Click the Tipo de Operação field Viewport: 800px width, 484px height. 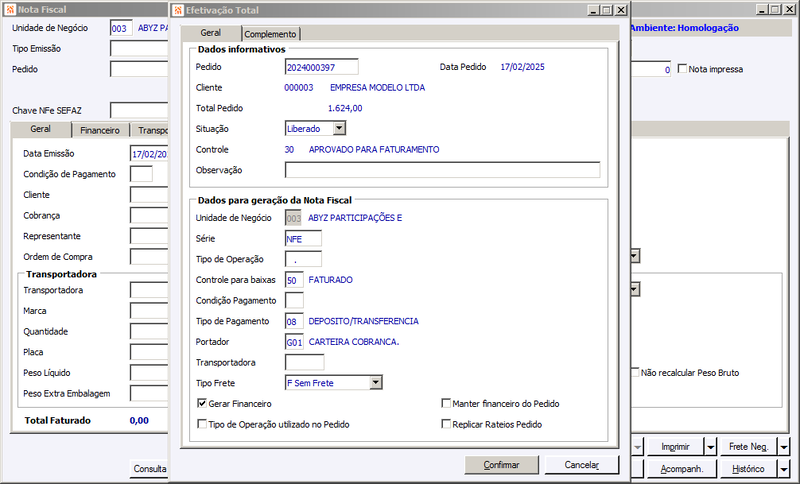(x=303, y=259)
